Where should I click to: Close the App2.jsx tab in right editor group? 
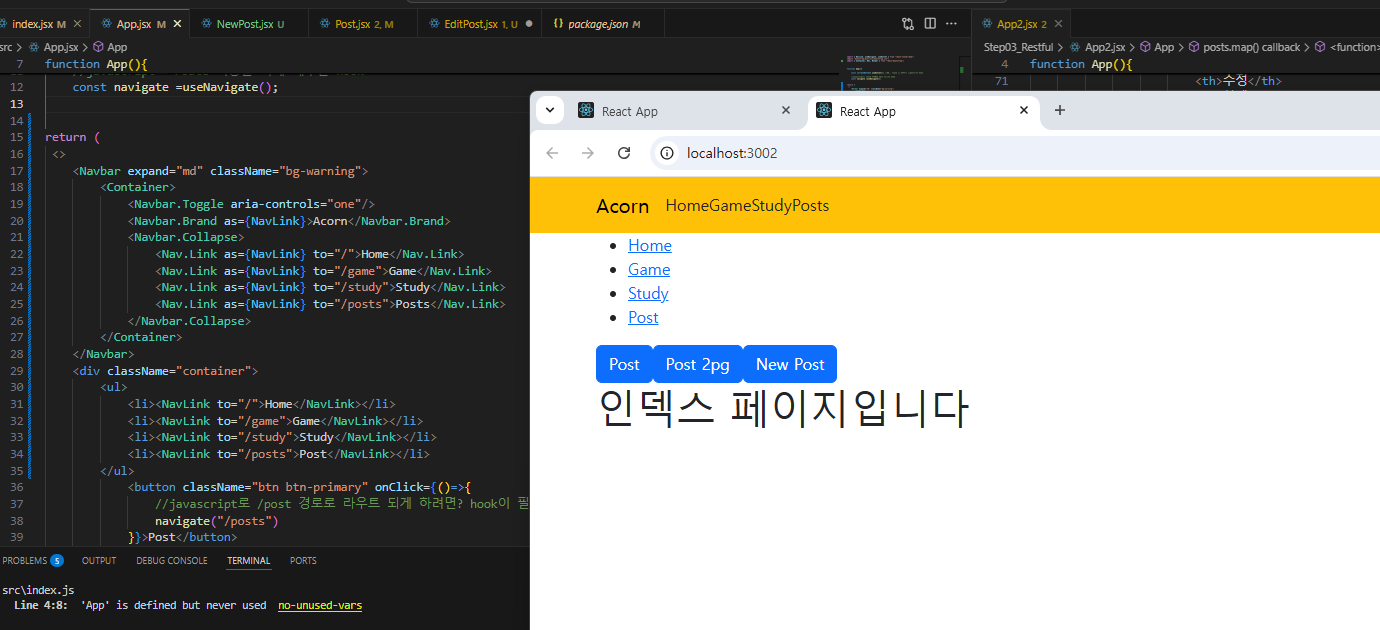(1058, 24)
